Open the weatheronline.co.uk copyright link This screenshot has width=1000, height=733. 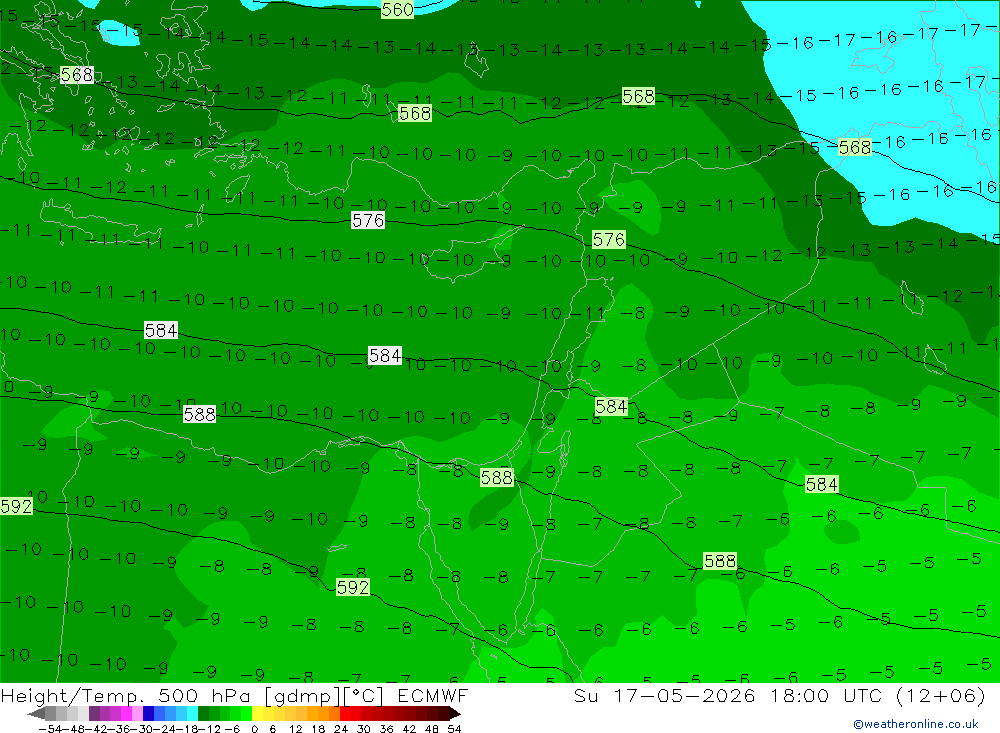916,724
